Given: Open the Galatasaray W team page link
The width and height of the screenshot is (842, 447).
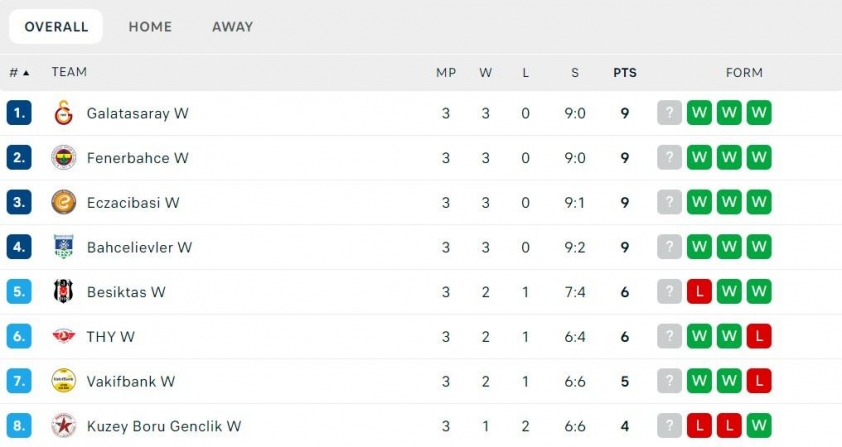Looking at the screenshot, I should point(137,113).
